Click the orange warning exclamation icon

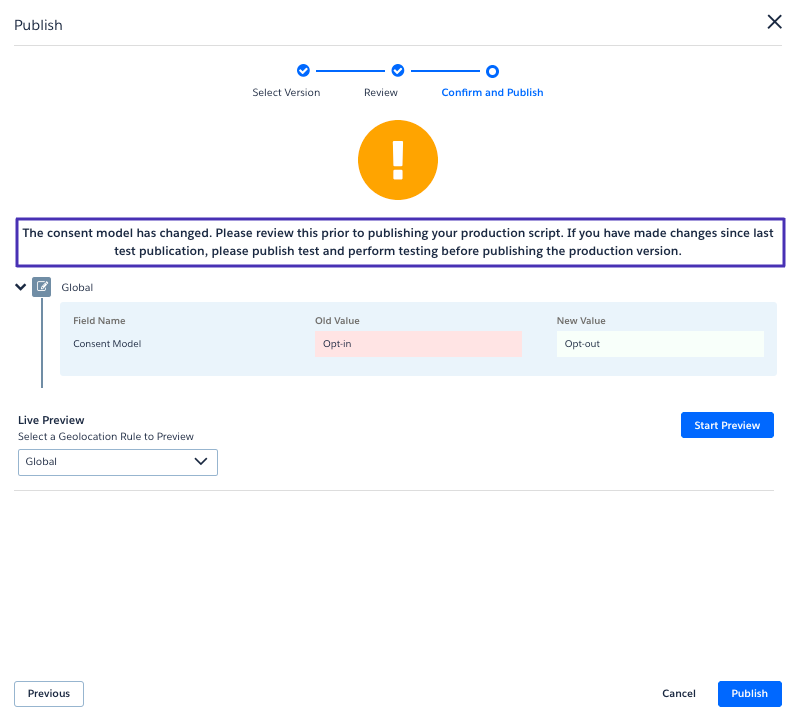[x=398, y=160]
